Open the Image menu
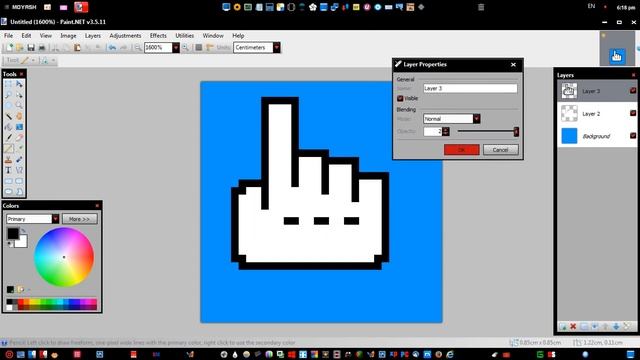This screenshot has width=640, height=360. point(68,36)
